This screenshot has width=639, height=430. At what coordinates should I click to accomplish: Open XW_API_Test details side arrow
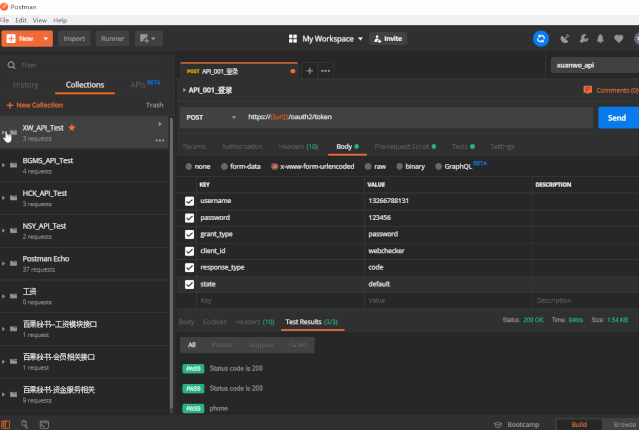click(160, 124)
